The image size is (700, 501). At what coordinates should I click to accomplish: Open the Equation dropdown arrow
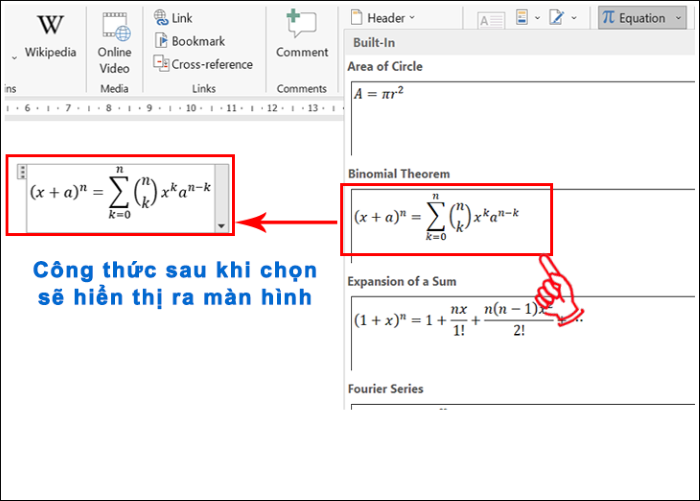(x=679, y=18)
